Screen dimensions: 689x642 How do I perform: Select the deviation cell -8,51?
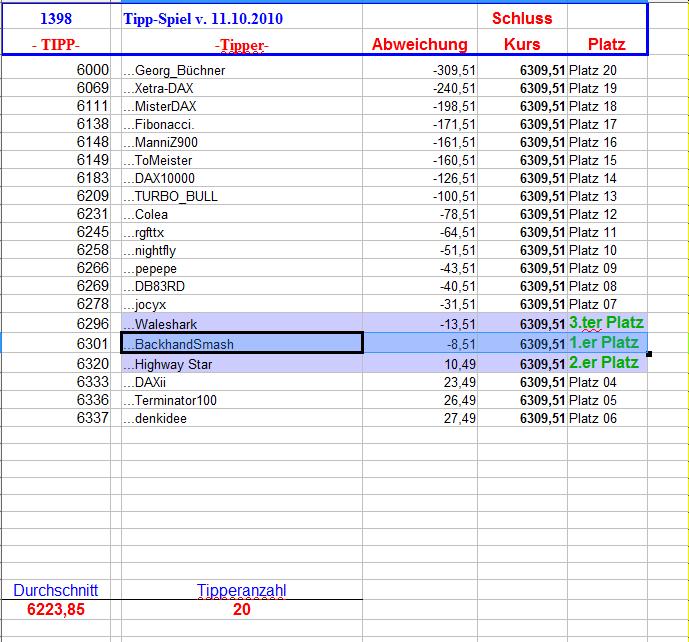pos(420,343)
